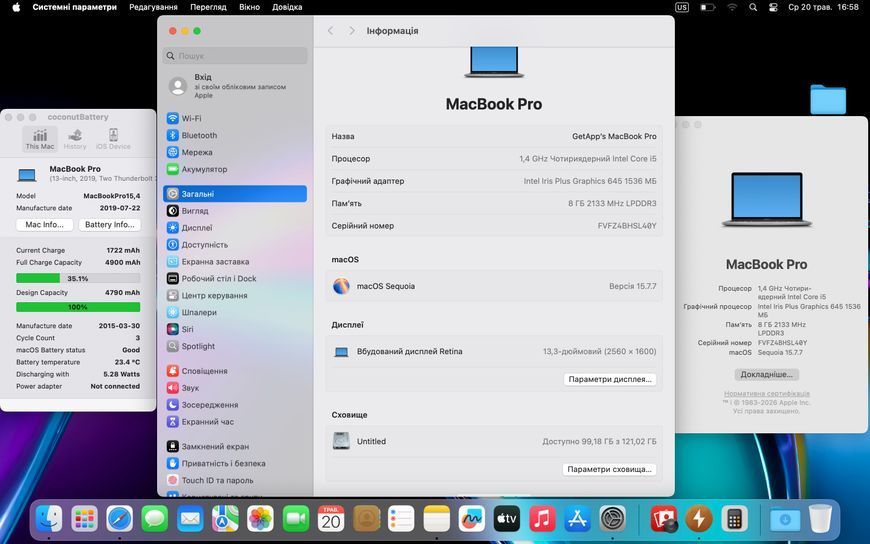Open the Редагування menu
870x544 pixels.
(x=154, y=7)
